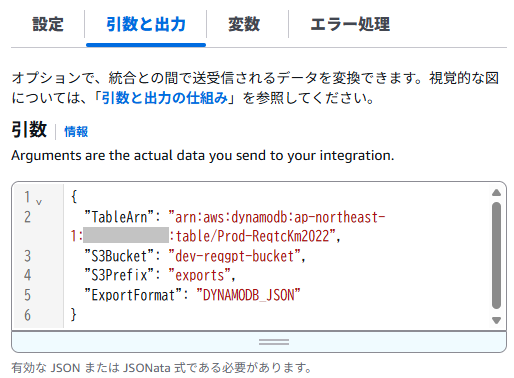Open the エラー処理 tab
This screenshot has height=378, width=514.
350,24
